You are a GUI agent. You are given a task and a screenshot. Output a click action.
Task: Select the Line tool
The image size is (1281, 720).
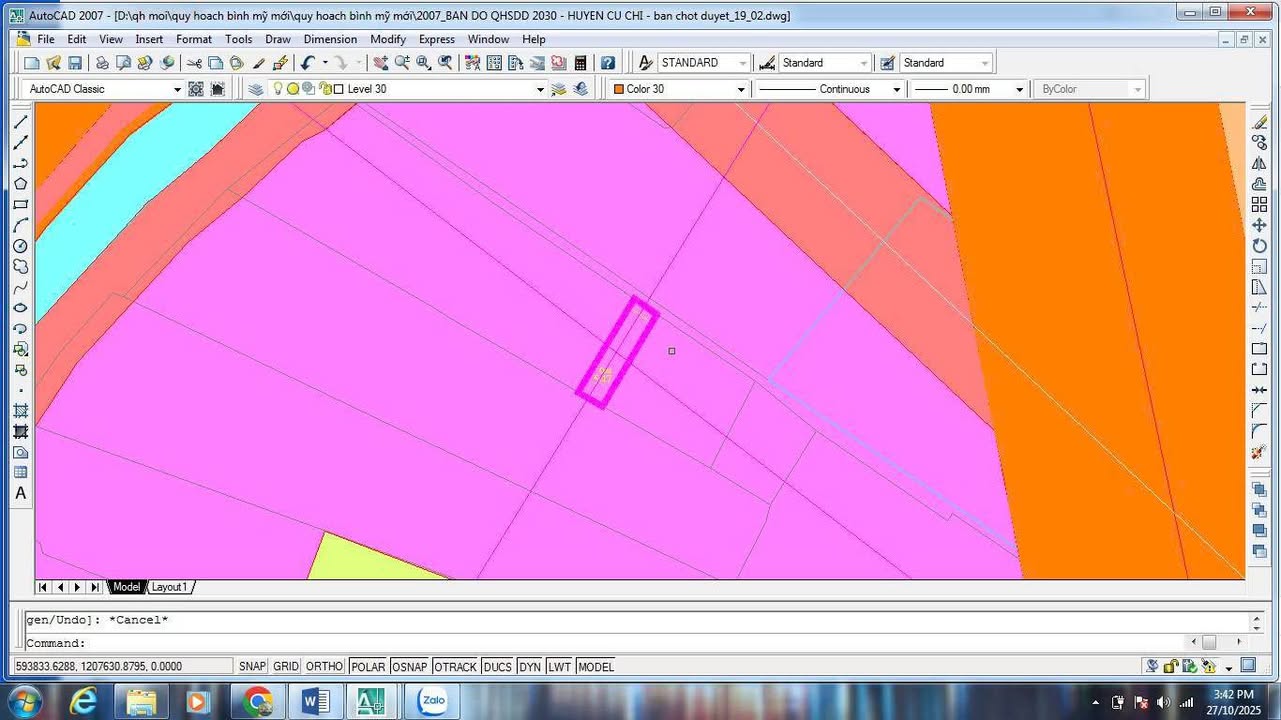coord(21,122)
